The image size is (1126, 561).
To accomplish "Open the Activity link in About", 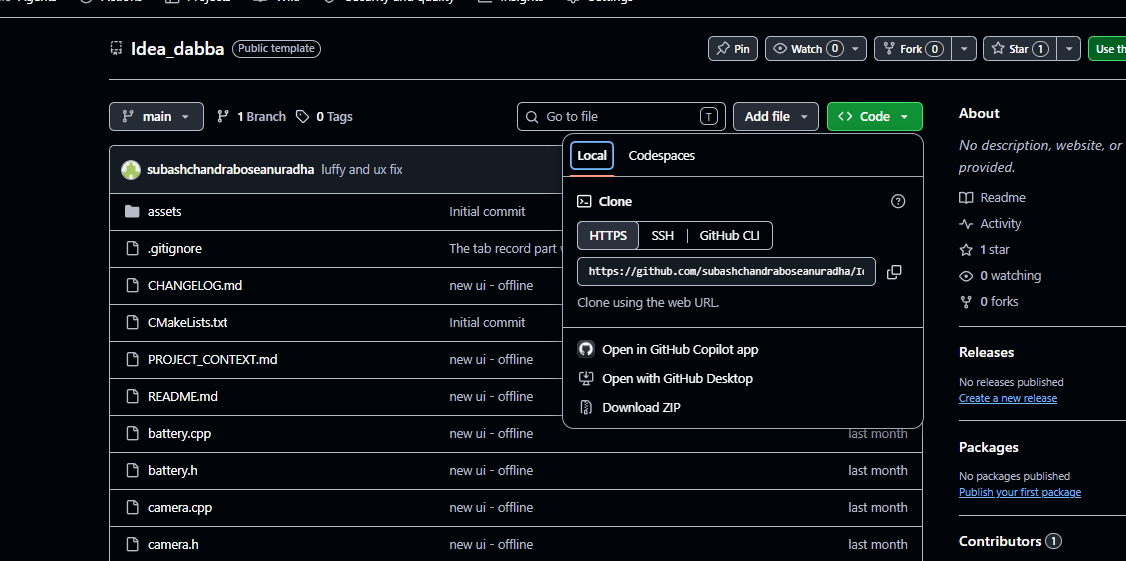I will coord(990,223).
